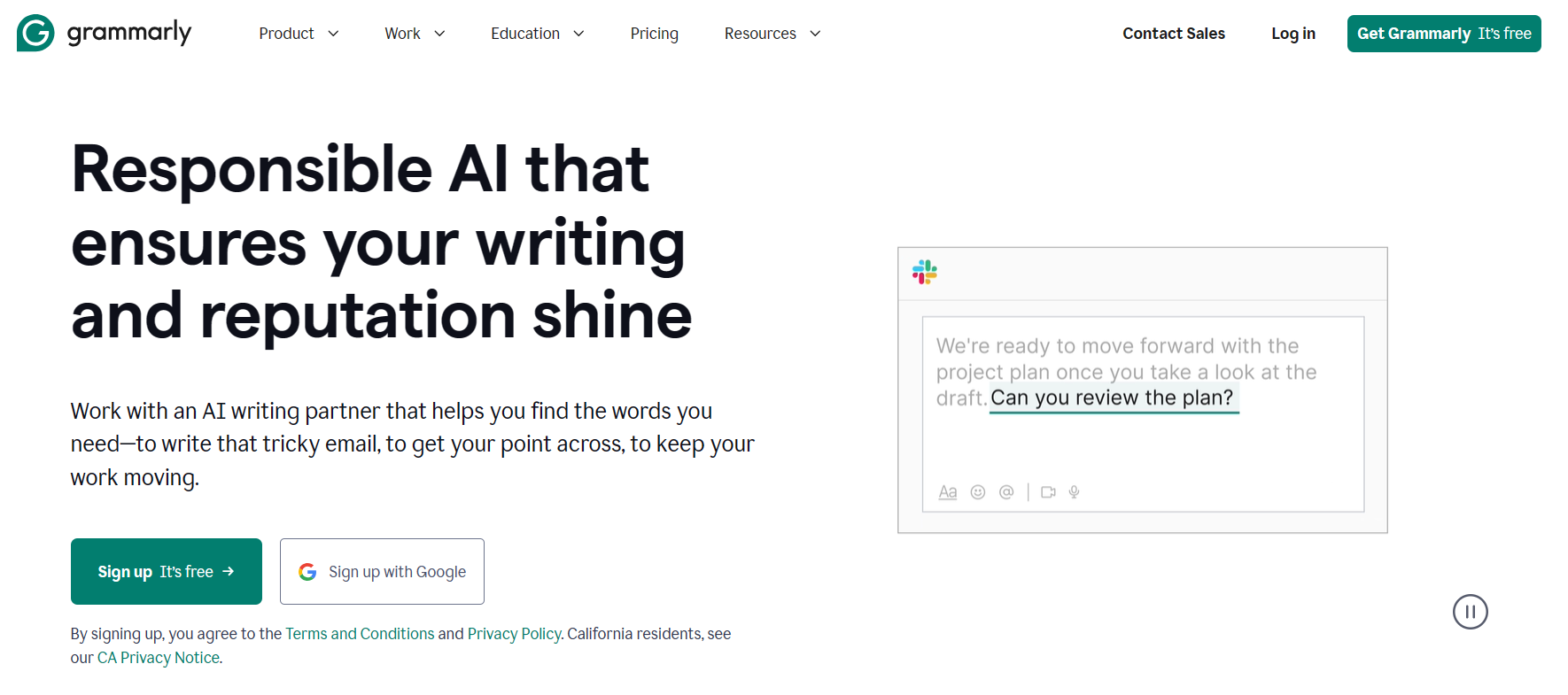This screenshot has width=1568, height=695.
Task: Click the Google icon on the signup button
Action: (x=307, y=571)
